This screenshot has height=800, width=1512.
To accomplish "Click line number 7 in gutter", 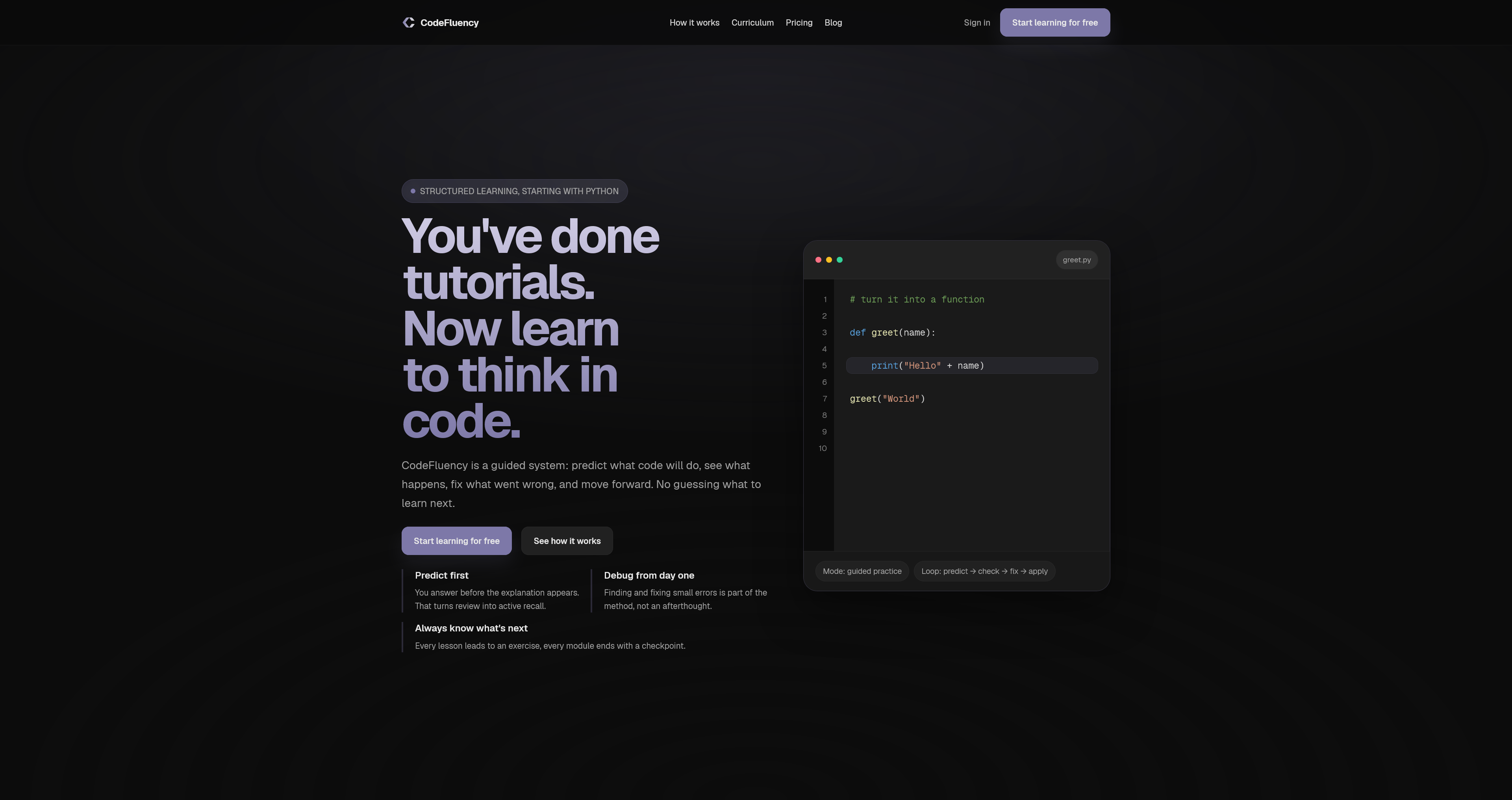I will (x=824, y=399).
